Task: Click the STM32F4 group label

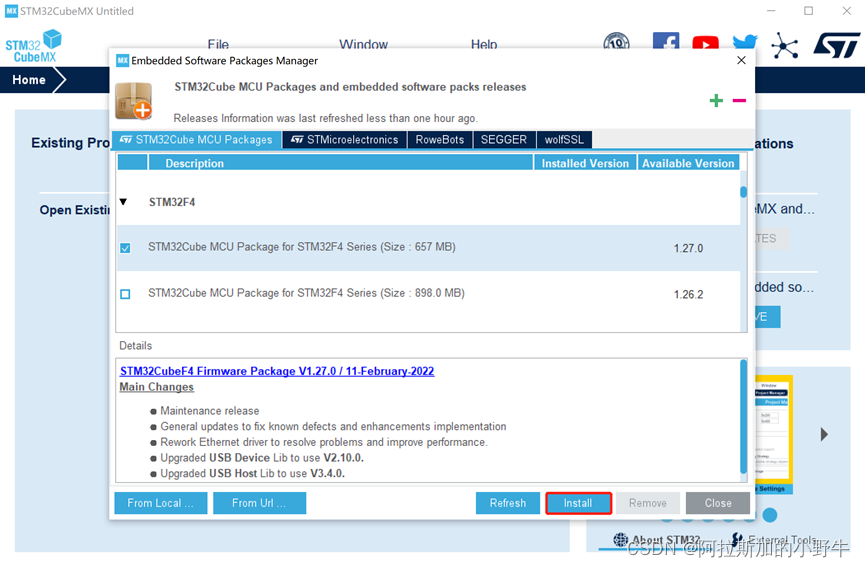Action: tap(172, 202)
